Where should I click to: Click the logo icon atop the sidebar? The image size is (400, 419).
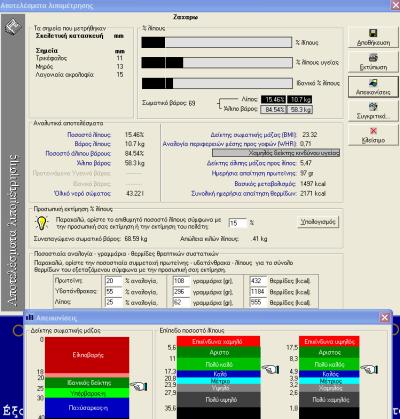tap(13, 27)
